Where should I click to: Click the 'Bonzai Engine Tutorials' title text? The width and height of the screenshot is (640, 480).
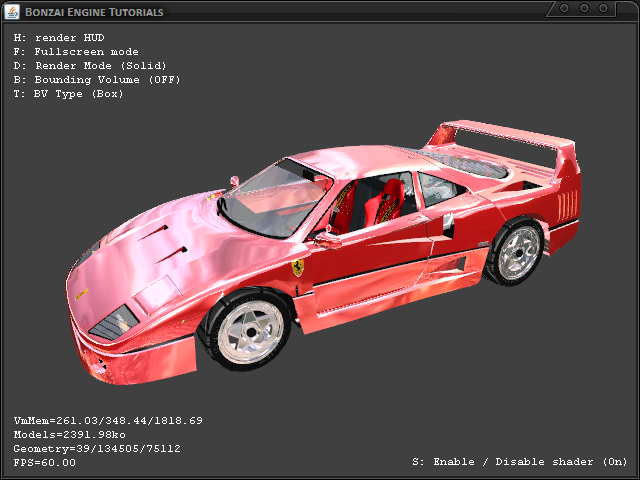tap(95, 11)
